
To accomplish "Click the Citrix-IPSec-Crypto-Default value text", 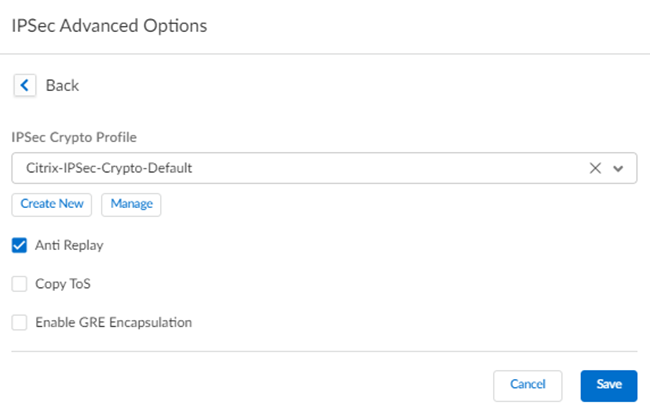I will [109, 168].
